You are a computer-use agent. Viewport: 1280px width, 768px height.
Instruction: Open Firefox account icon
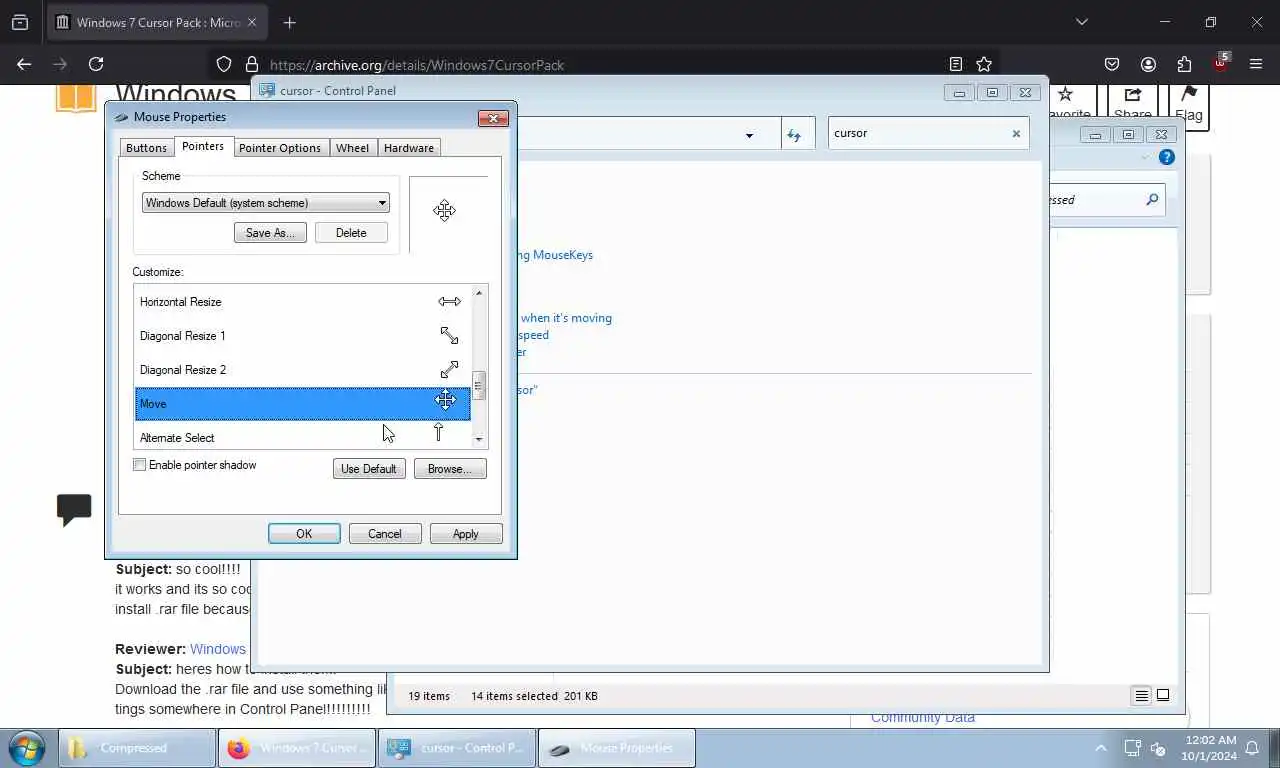(1148, 64)
